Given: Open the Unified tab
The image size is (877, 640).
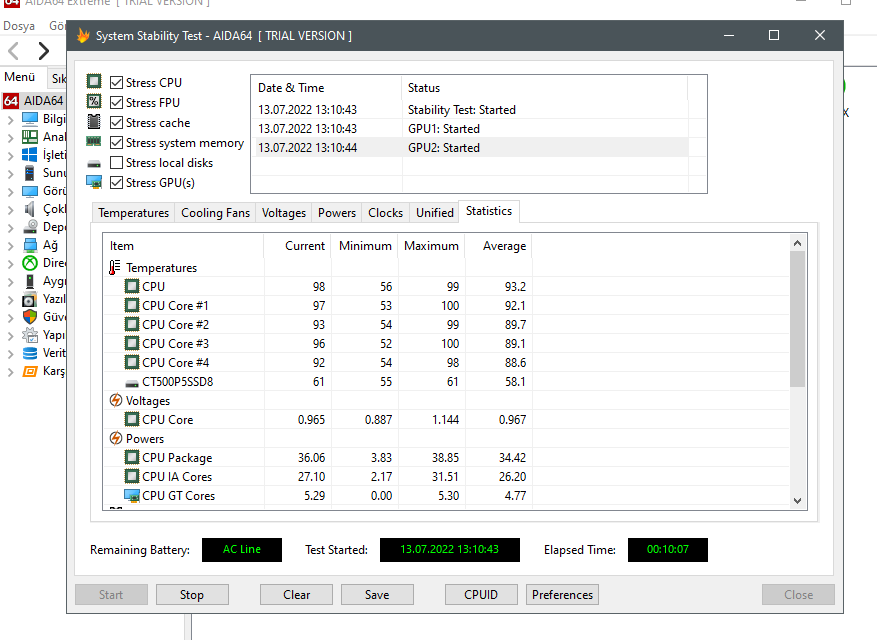Looking at the screenshot, I should pyautogui.click(x=435, y=213).
